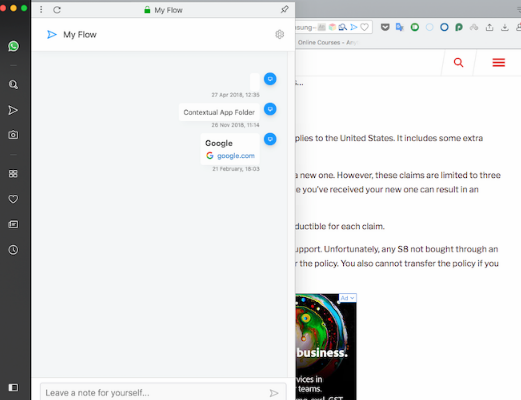Click the dark blue ring extension icon
Viewport: 521px width, 400px height.
click(444, 27)
